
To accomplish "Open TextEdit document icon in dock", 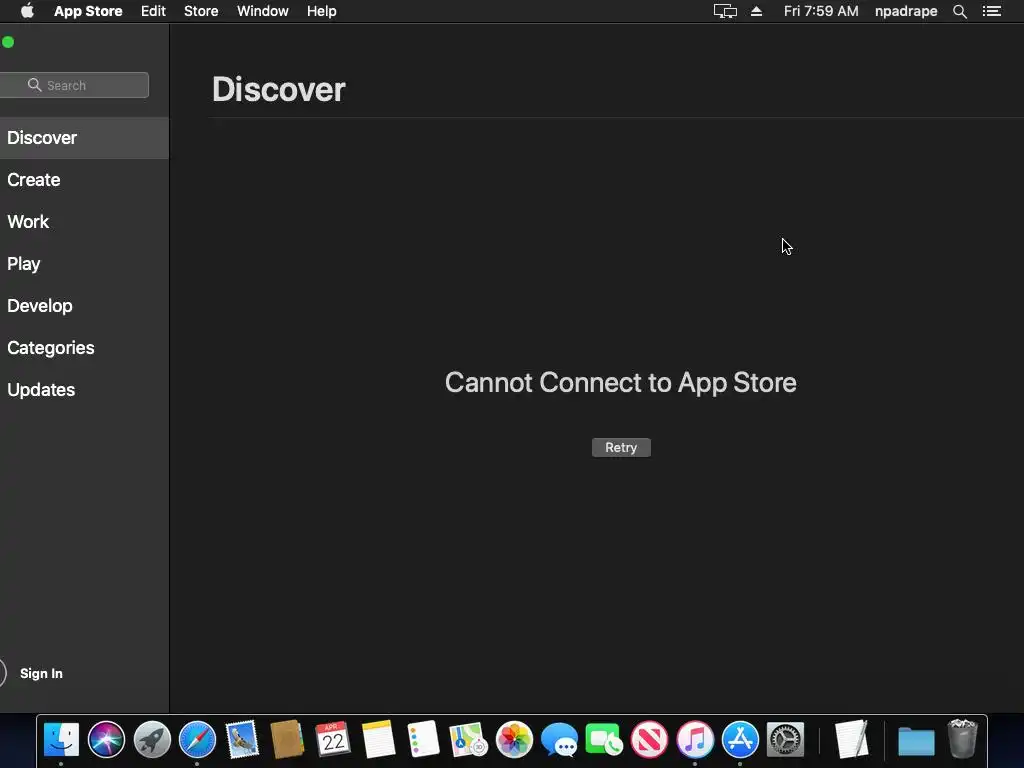I will tap(852, 740).
